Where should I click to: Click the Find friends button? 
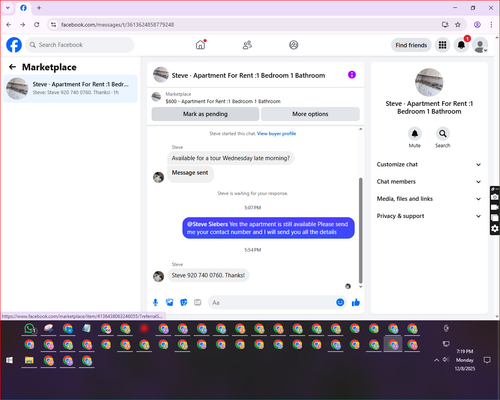pos(411,45)
